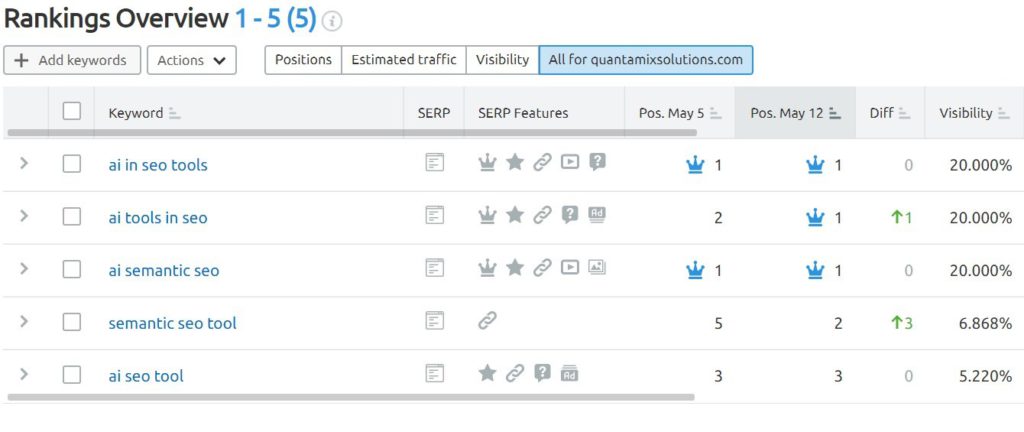The height and width of the screenshot is (432, 1024).
Task: Click the info icon beside Rankings Overview
Action: pos(332,22)
